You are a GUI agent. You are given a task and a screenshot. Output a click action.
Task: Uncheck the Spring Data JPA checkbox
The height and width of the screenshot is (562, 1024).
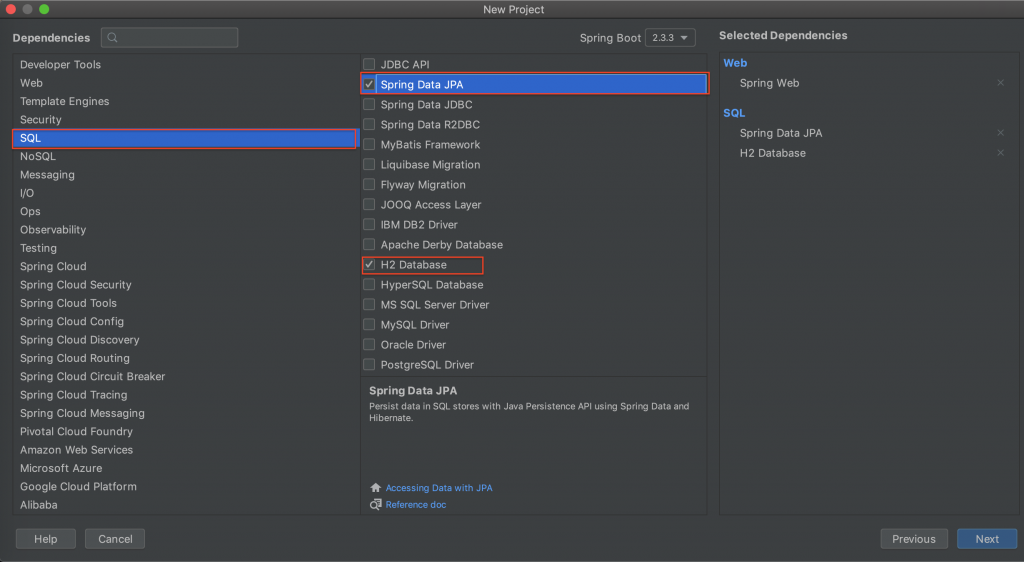tap(370, 85)
